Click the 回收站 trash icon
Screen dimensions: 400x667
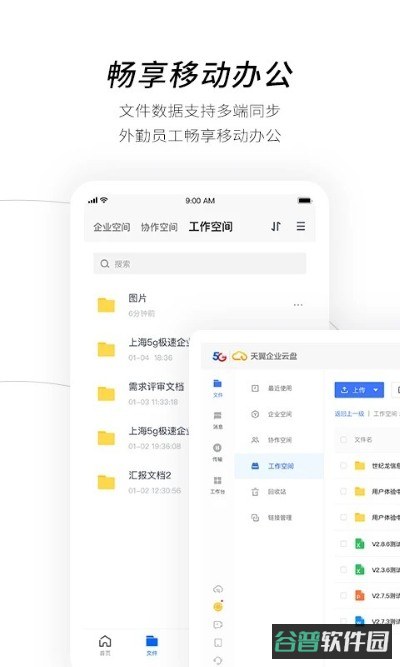(x=255, y=492)
